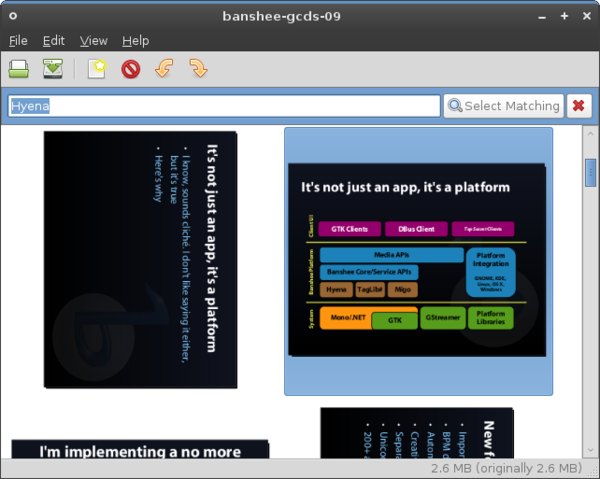The width and height of the screenshot is (600, 479).
Task: Click the new starred page icon
Action: [x=97, y=69]
